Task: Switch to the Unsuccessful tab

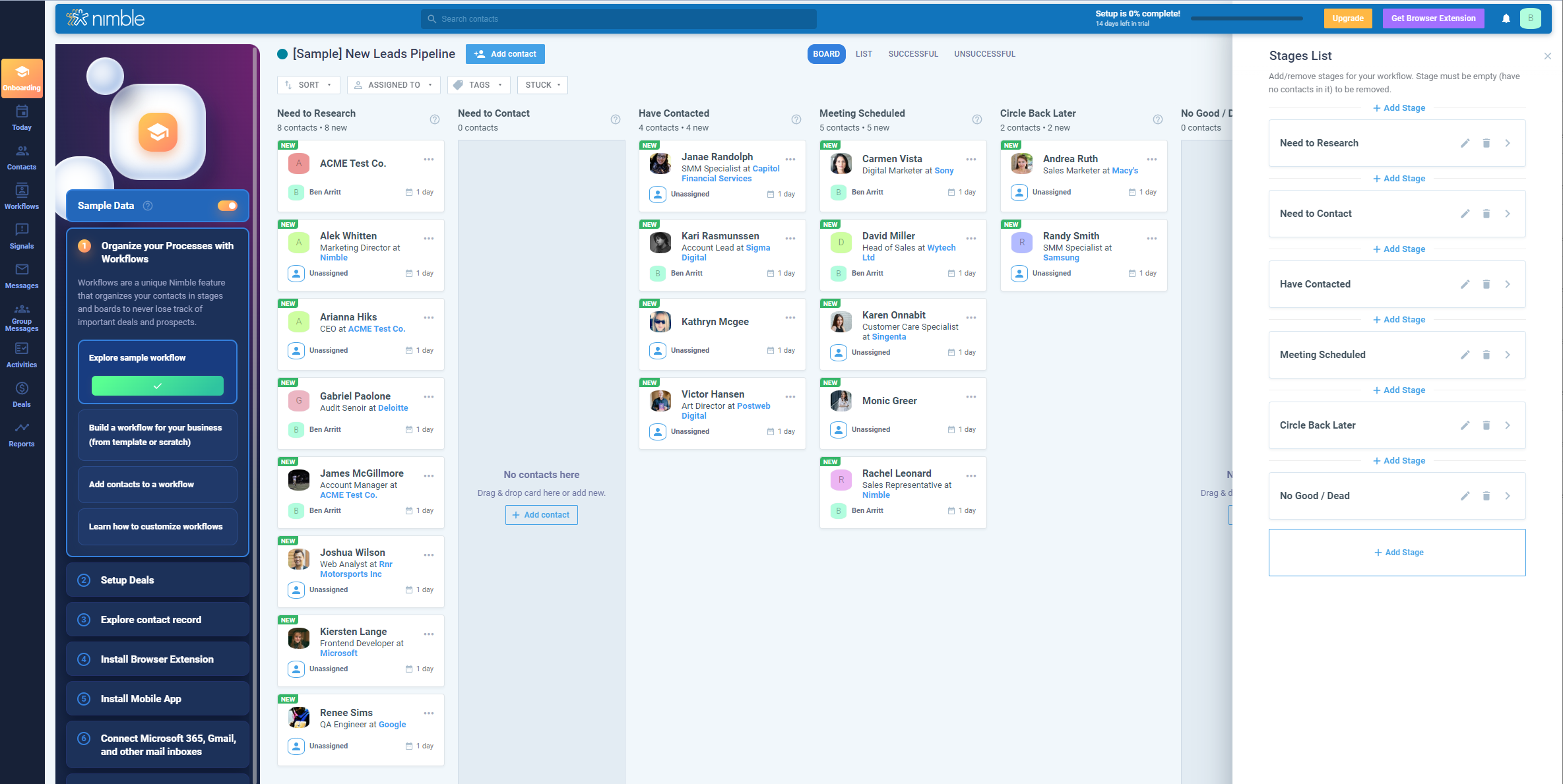Action: 984,54
